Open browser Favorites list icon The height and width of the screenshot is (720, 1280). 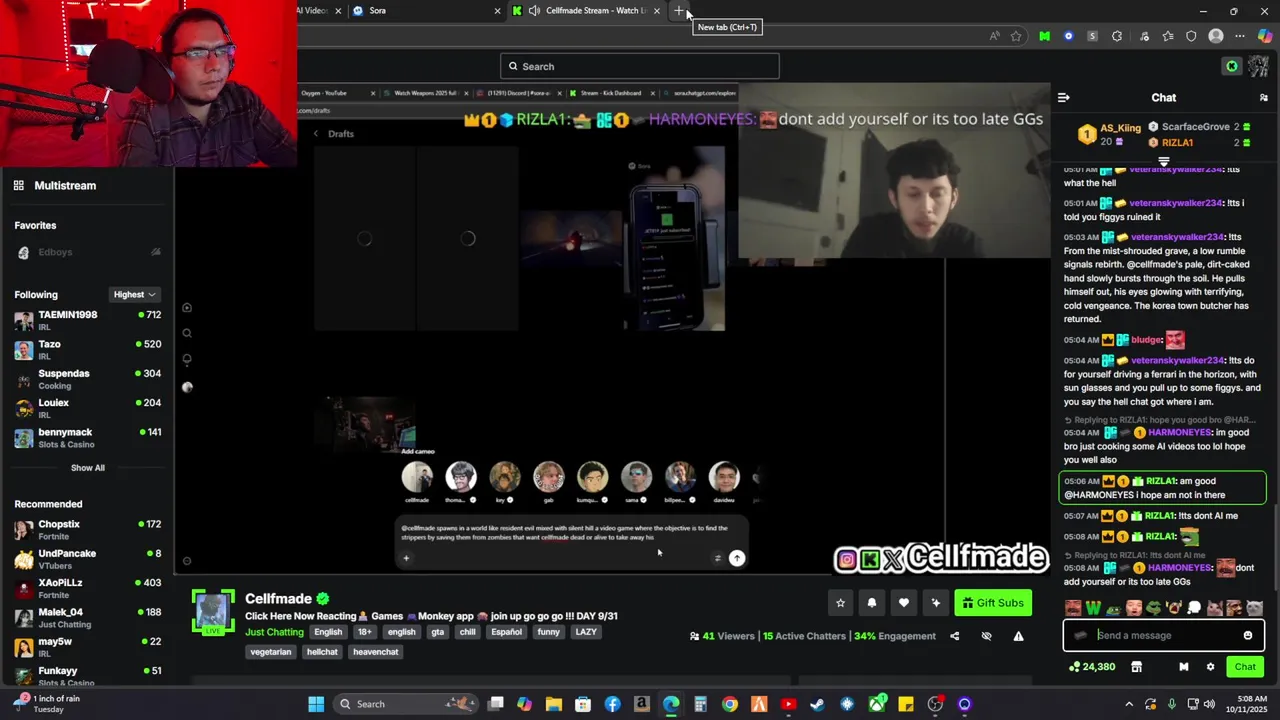[x=1167, y=36]
